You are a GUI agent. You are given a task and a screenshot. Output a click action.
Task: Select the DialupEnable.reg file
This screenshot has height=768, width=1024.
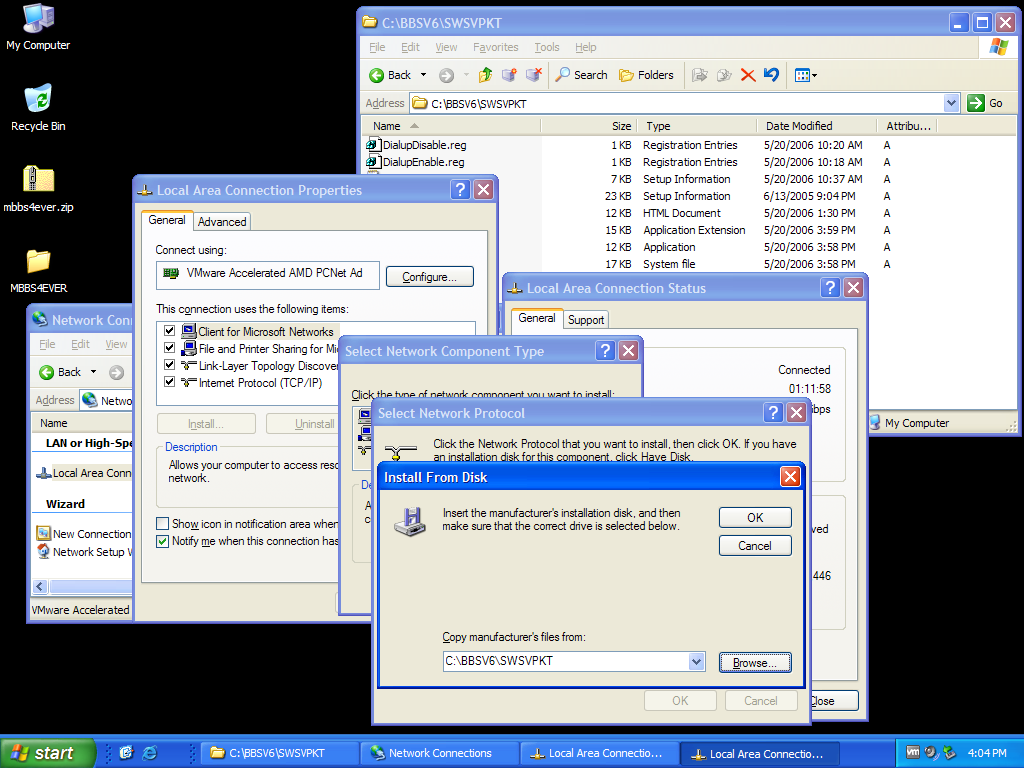coord(422,162)
